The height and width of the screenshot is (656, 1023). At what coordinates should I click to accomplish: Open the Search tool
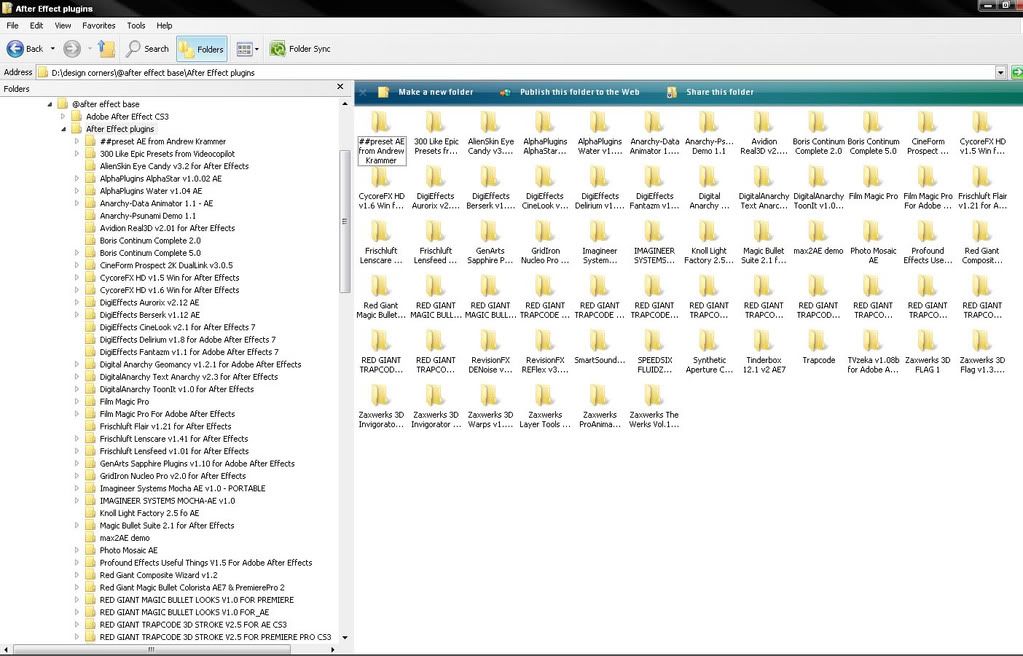147,48
